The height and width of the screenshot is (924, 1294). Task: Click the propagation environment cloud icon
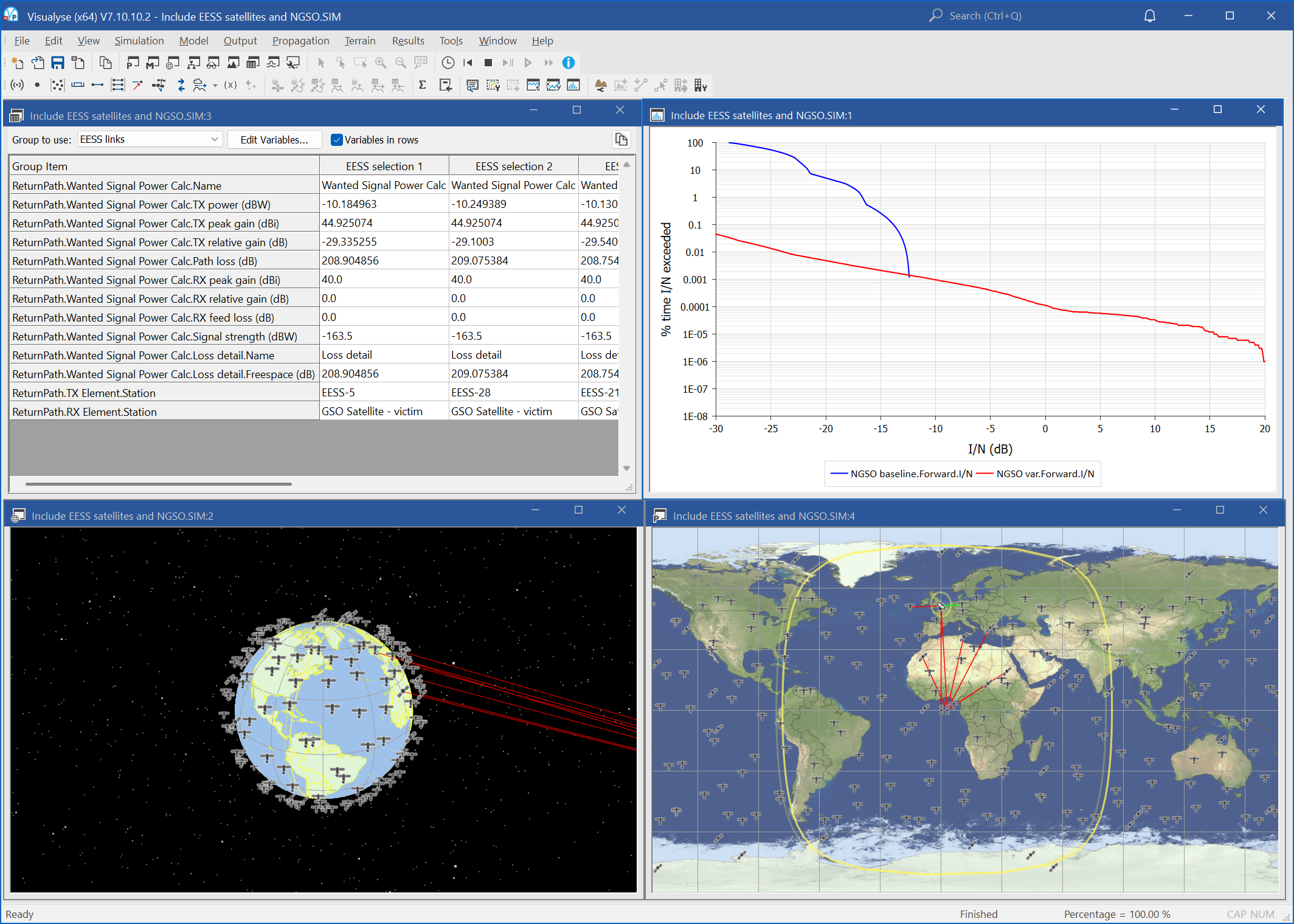pos(199,85)
